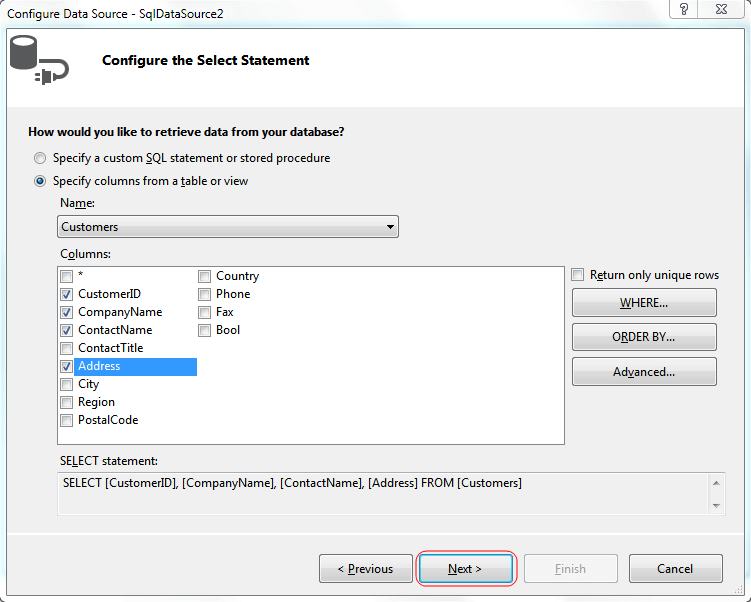Choose specify columns from table or view
Image resolution: width=751 pixels, height=602 pixels.
coord(40,181)
